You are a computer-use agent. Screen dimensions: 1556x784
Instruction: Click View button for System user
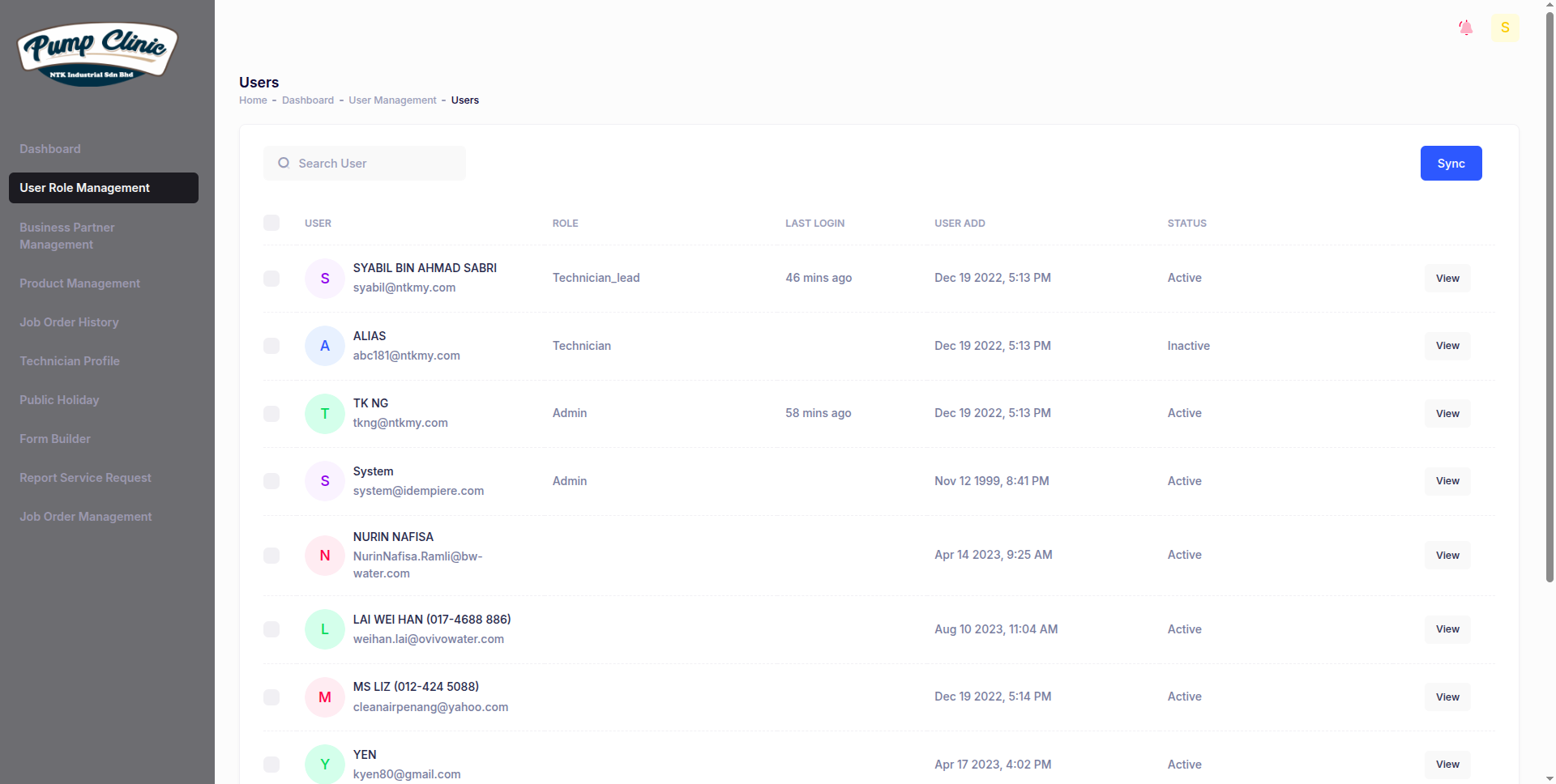click(x=1447, y=481)
